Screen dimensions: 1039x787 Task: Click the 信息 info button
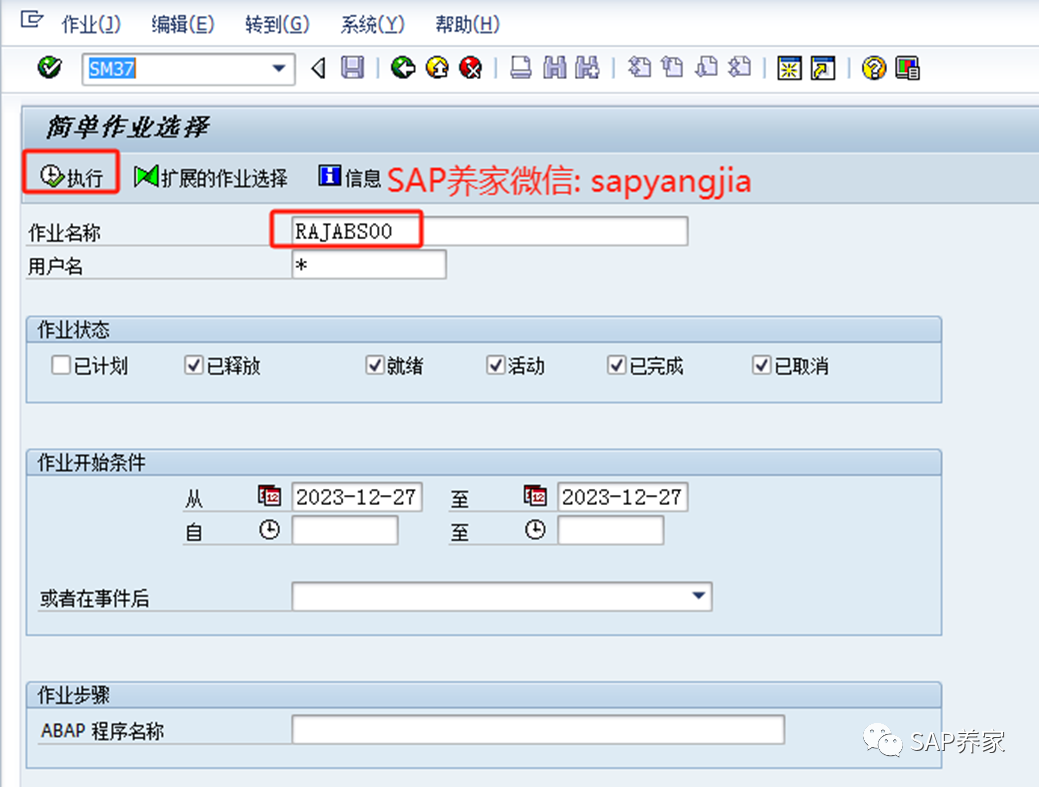349,177
